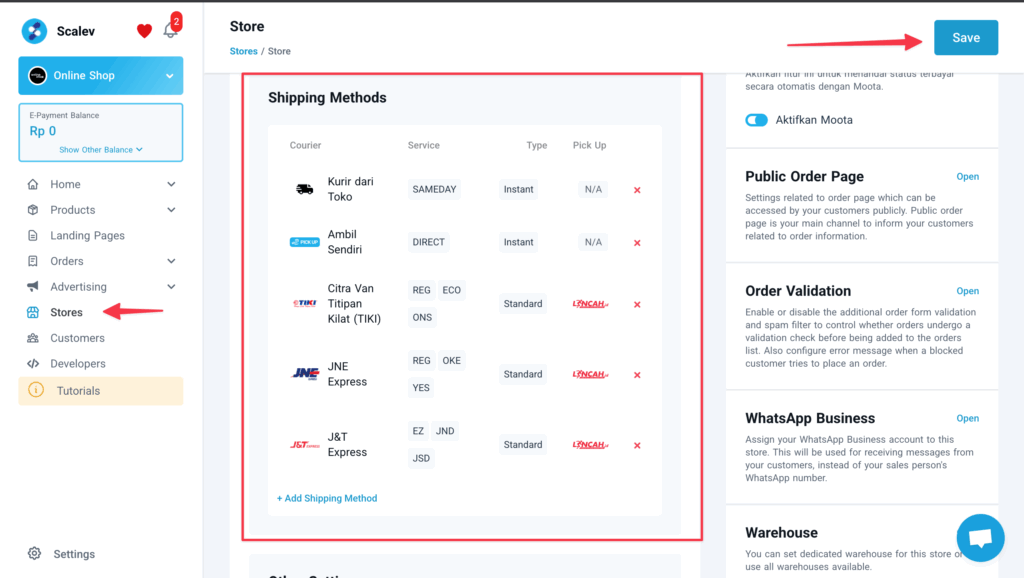Click Add Shipping Method link

[x=327, y=498]
